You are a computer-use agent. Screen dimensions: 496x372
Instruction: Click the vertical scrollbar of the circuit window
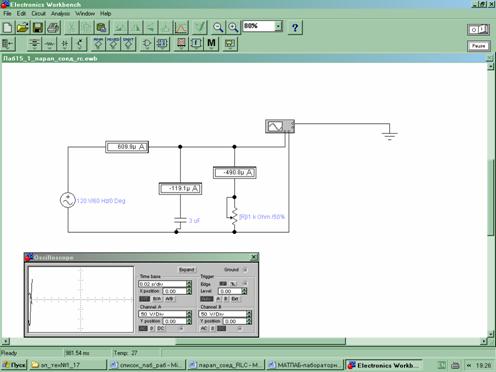point(490,198)
